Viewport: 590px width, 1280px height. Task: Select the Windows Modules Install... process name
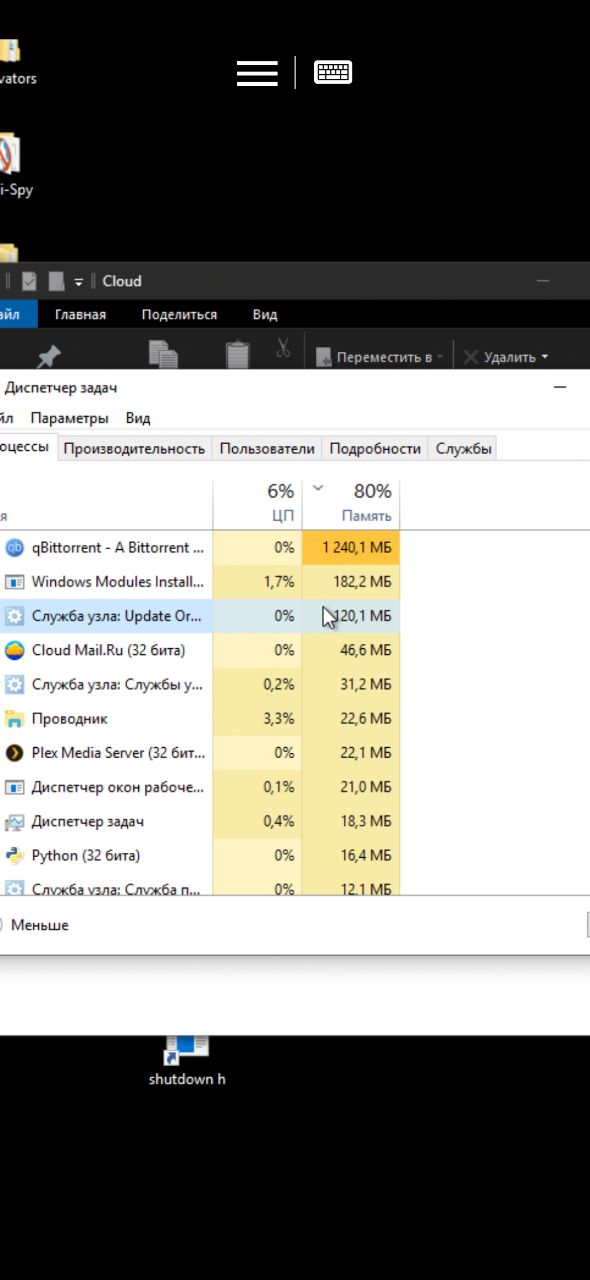pos(118,581)
